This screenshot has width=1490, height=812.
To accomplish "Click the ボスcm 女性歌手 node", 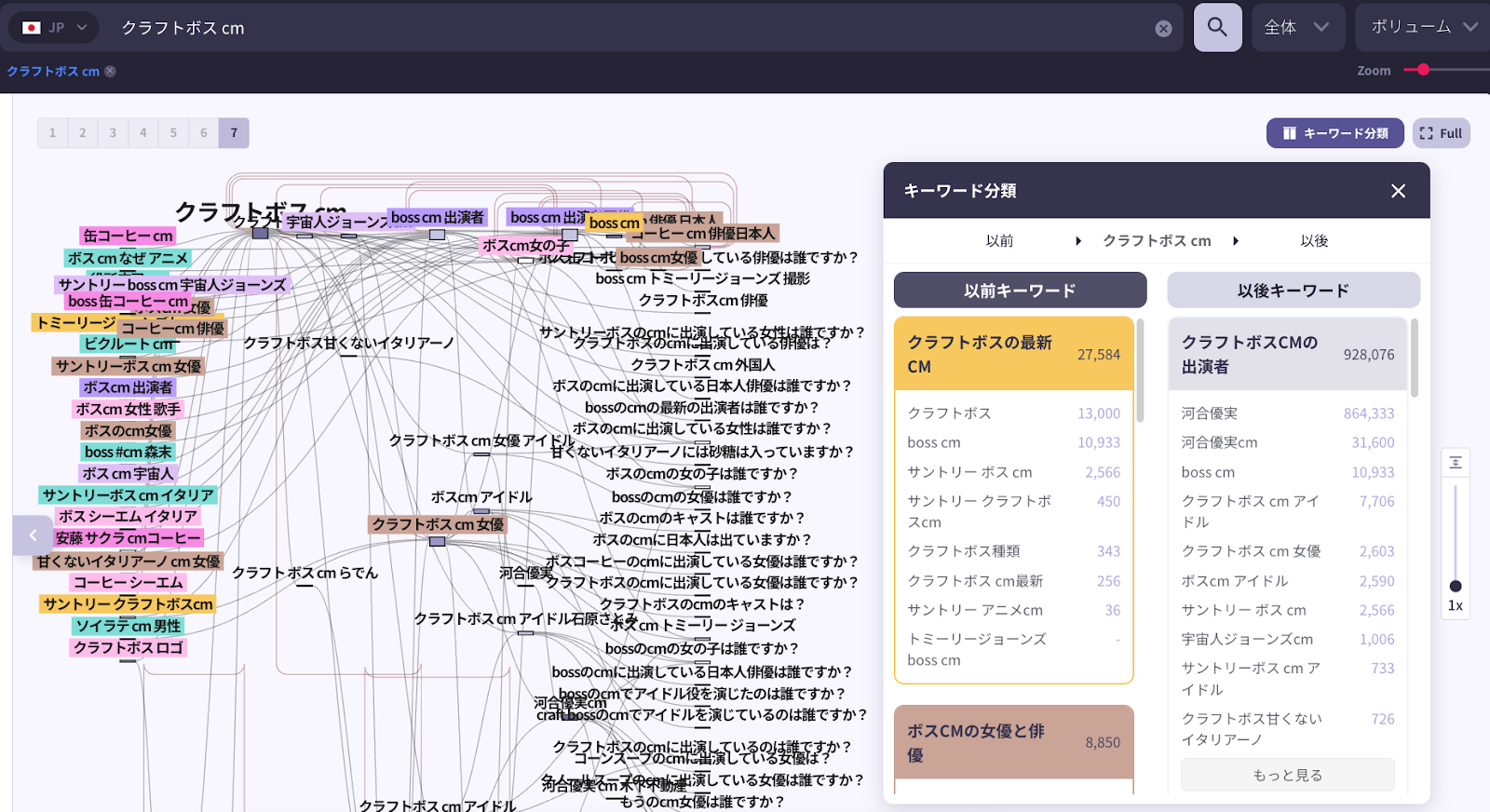I will 129,409.
